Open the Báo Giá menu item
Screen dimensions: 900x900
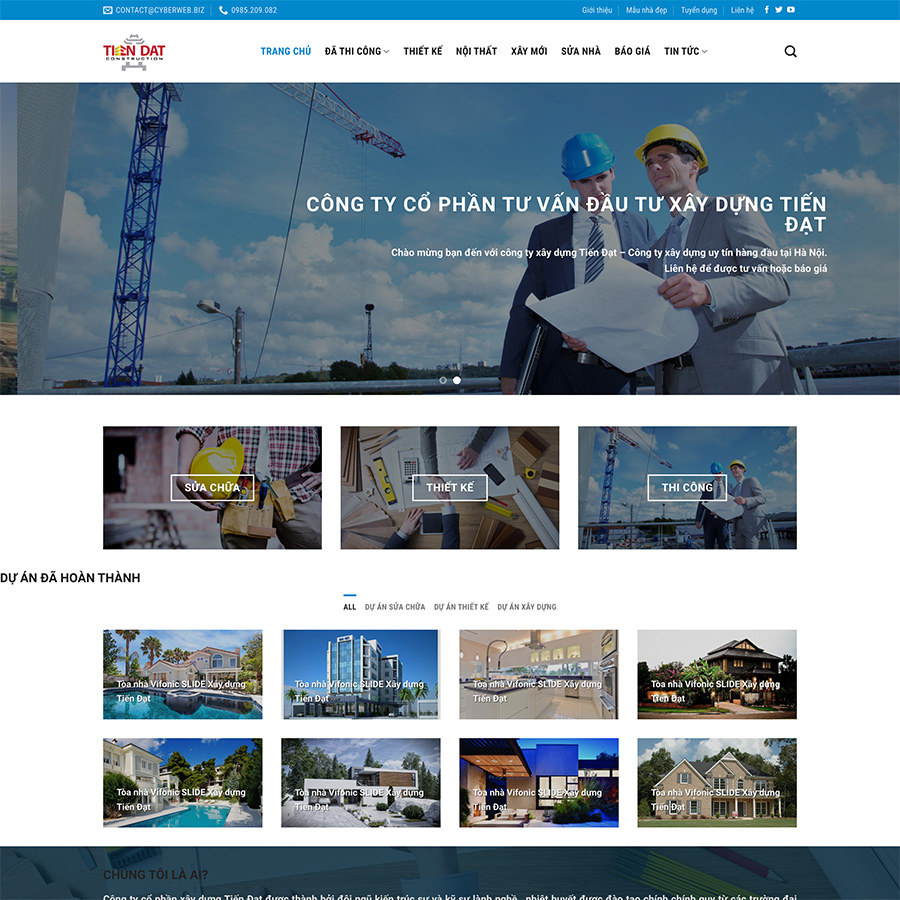(x=632, y=52)
